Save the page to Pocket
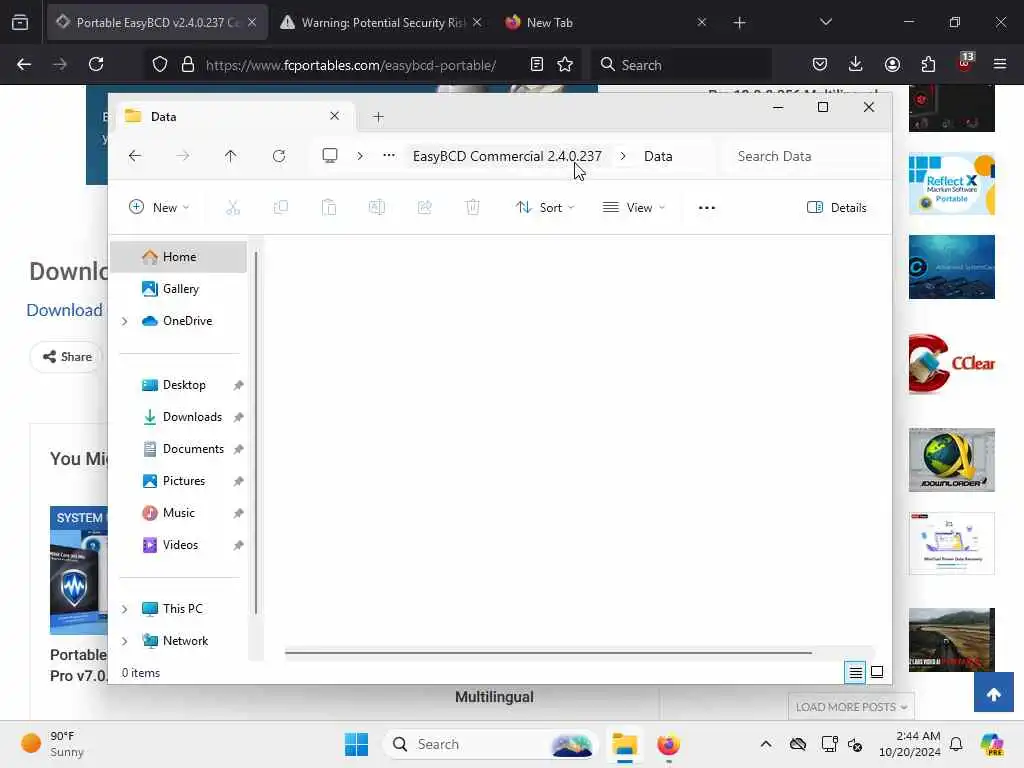The image size is (1024, 768). click(x=820, y=64)
